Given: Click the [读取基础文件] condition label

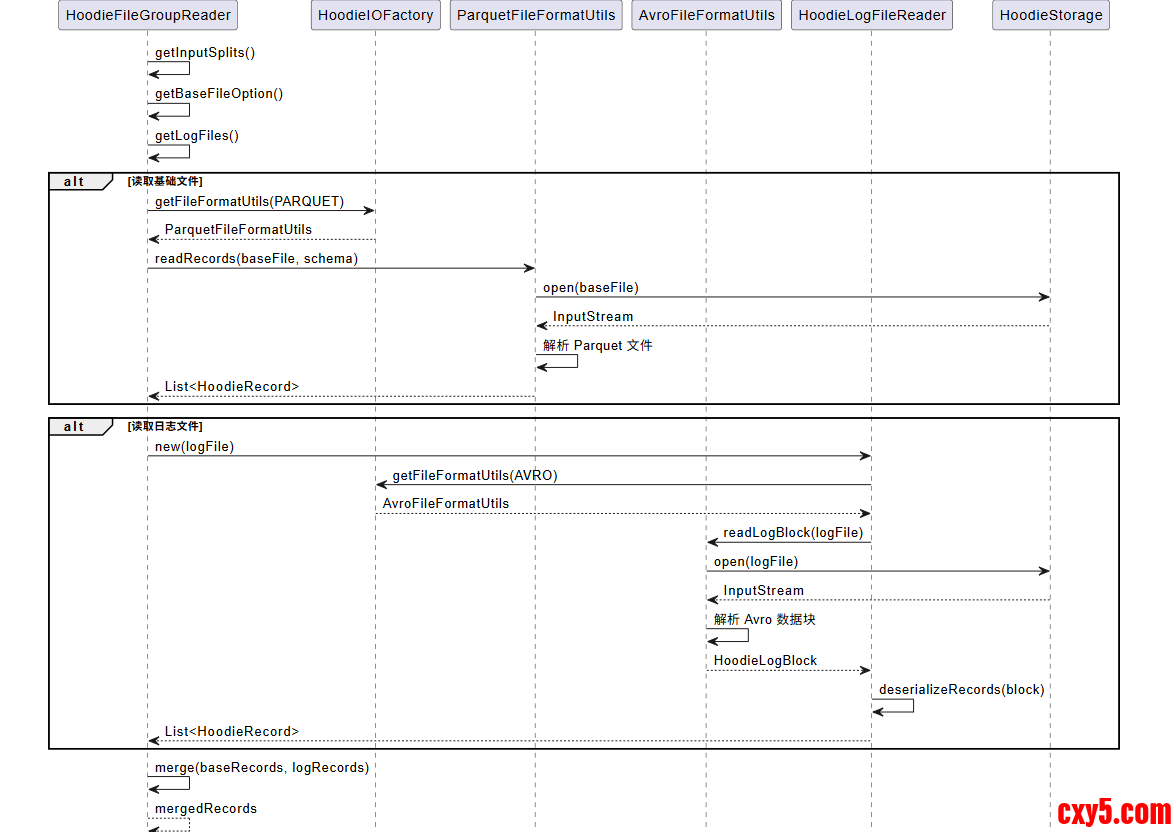Looking at the screenshot, I should tap(165, 182).
